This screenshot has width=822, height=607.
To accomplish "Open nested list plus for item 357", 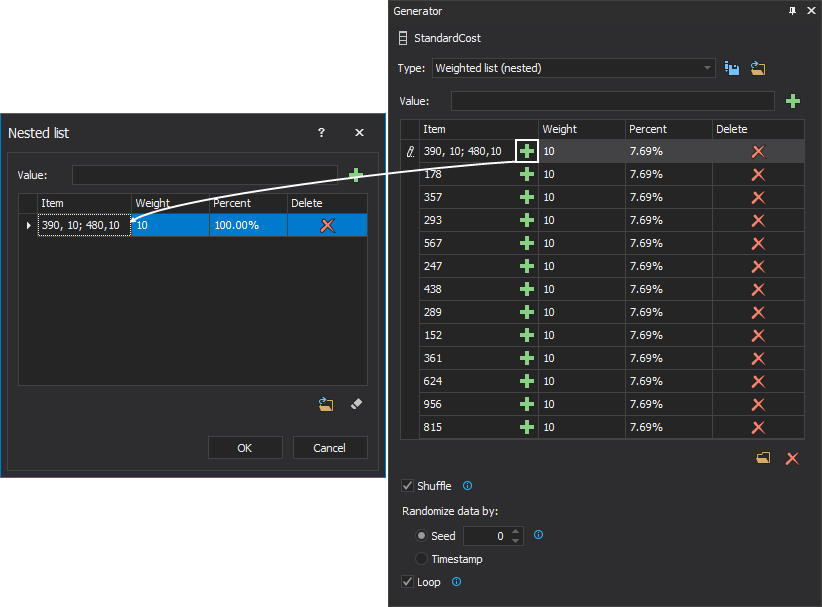I will click(526, 197).
